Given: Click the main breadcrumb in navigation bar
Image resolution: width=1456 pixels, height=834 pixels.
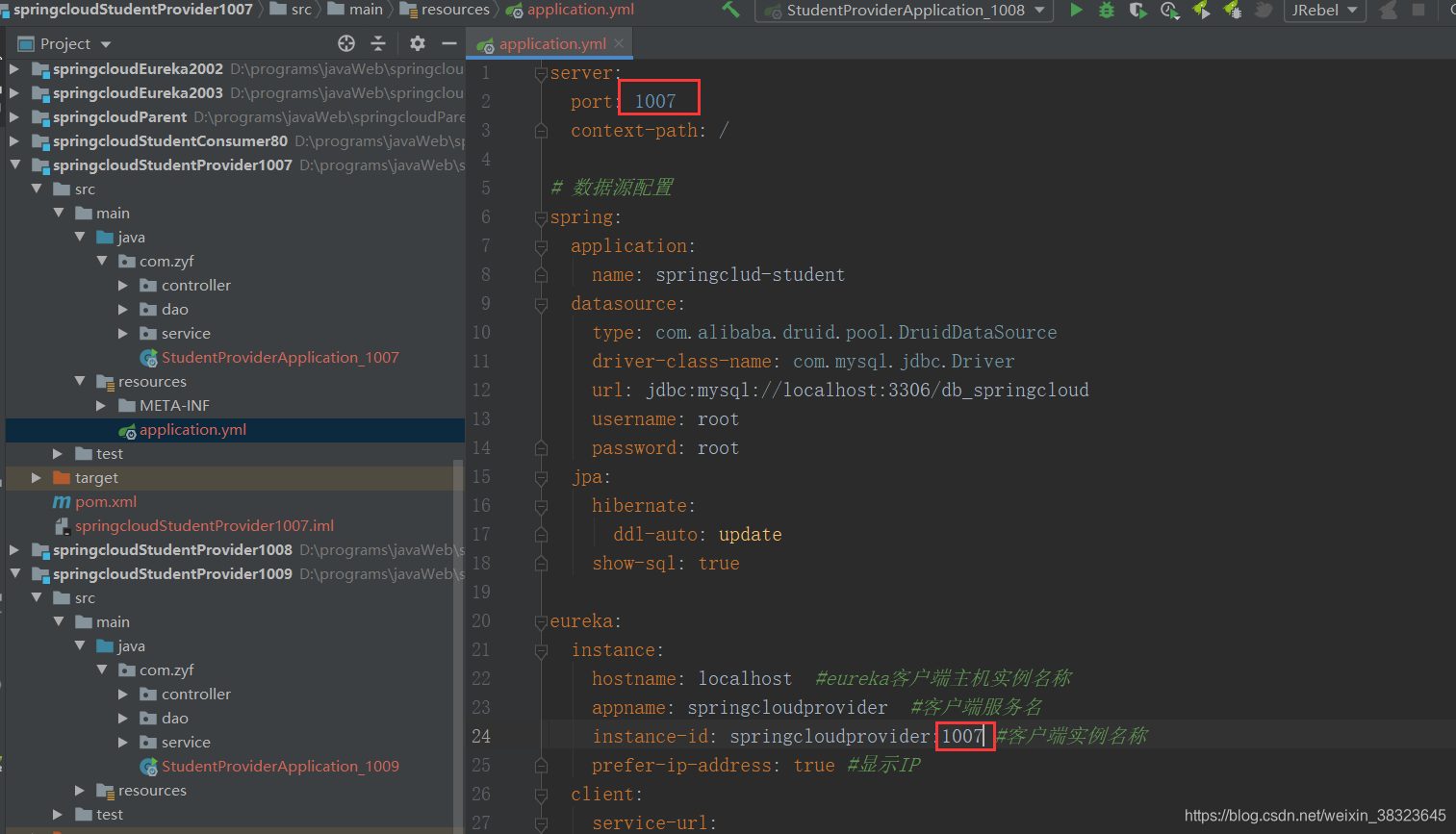Looking at the screenshot, I should click(x=356, y=10).
